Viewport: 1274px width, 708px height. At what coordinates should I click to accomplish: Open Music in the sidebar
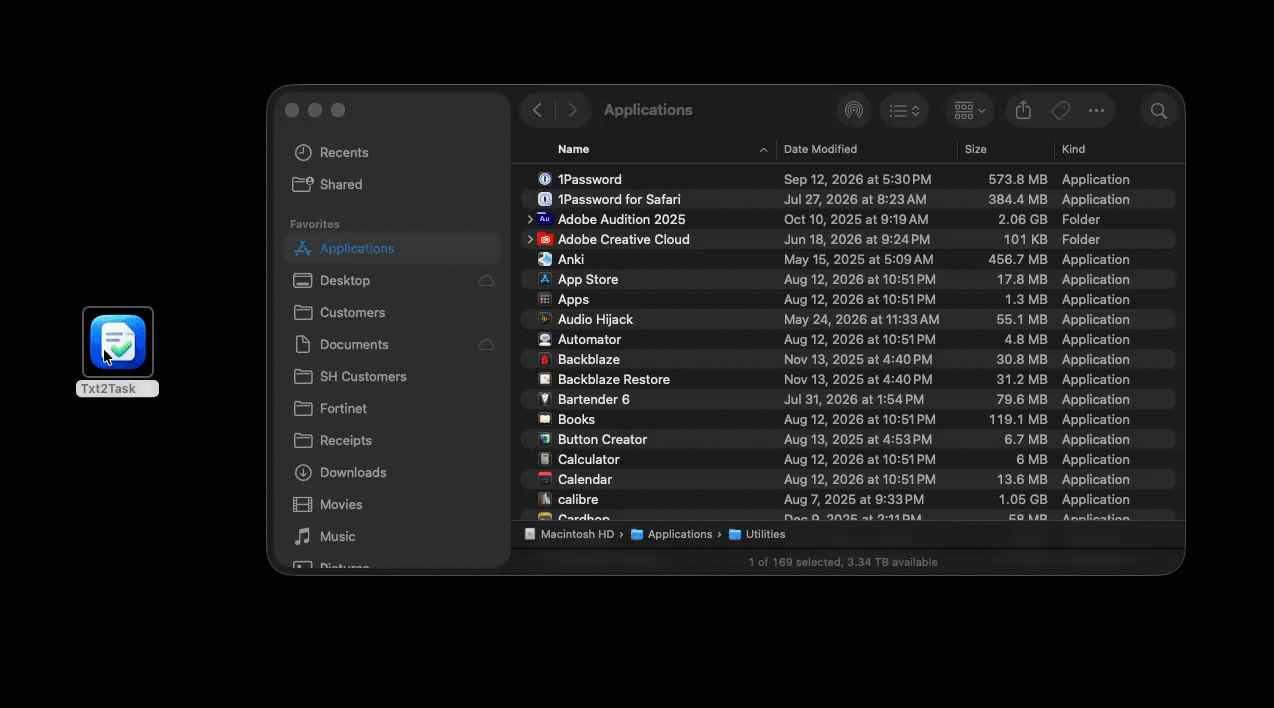tap(392, 536)
